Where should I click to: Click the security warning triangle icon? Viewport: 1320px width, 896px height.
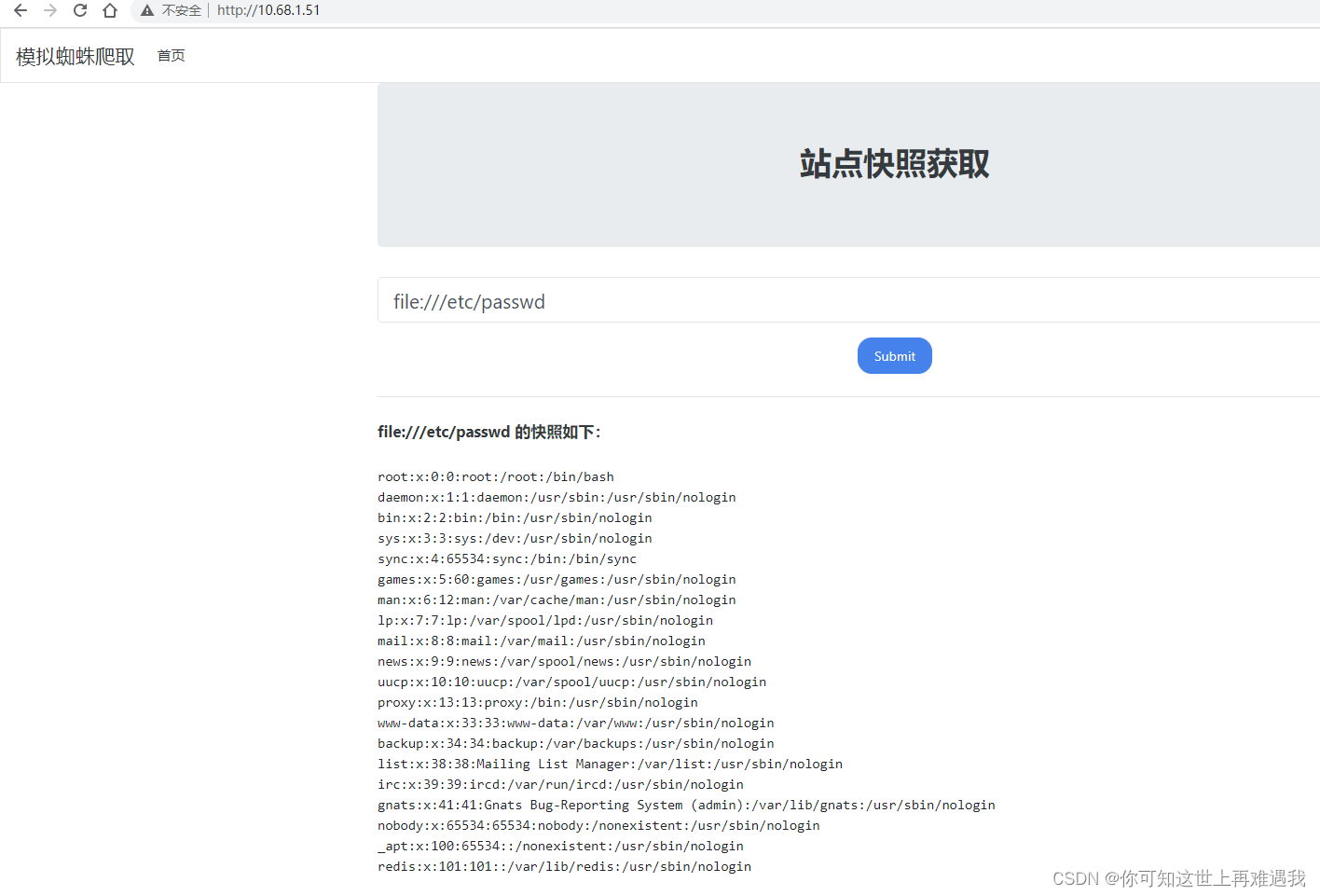(146, 10)
